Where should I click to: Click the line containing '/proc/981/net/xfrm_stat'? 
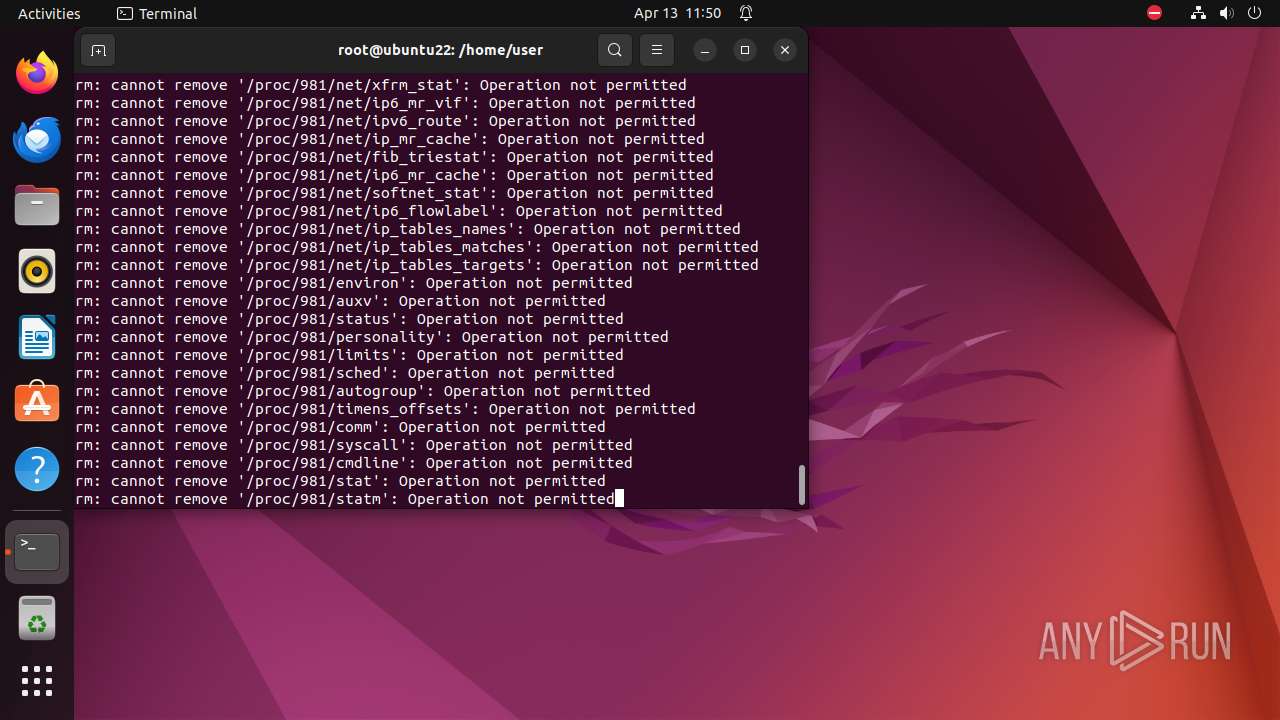point(381,85)
